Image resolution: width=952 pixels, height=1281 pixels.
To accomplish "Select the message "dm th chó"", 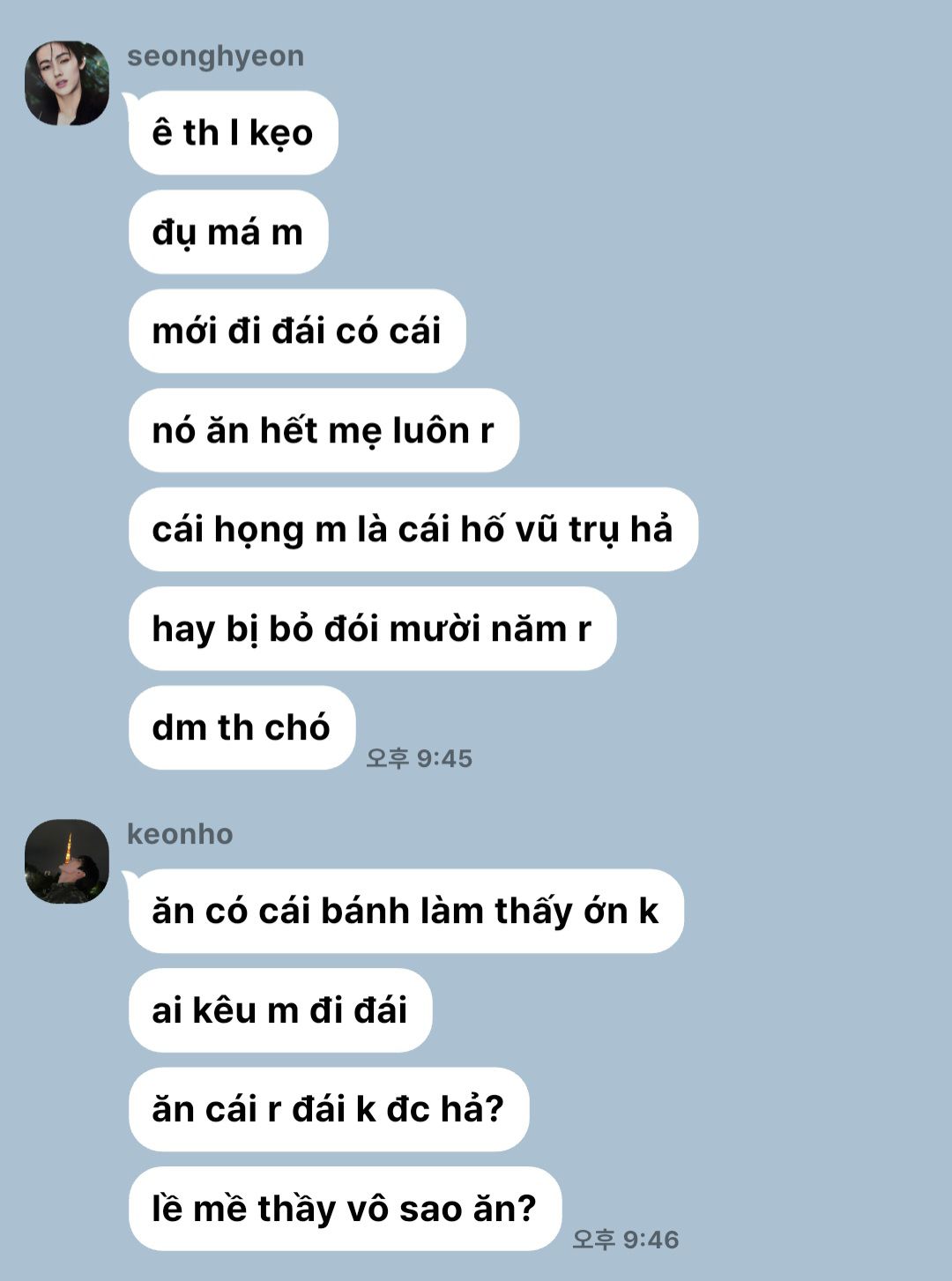I will 242,727.
